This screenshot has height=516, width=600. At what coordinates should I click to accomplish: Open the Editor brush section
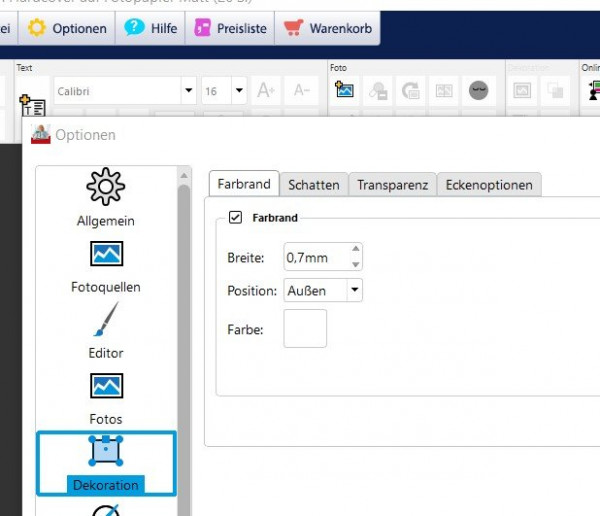pyautogui.click(x=106, y=331)
